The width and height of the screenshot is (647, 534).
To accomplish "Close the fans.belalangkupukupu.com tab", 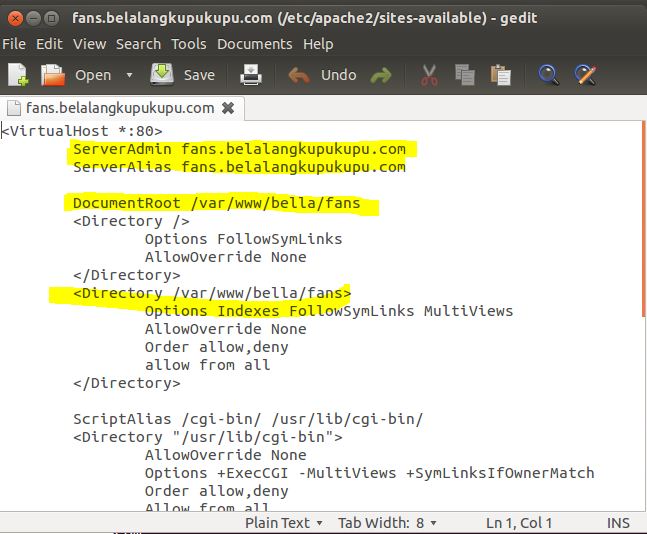I will pos(228,108).
